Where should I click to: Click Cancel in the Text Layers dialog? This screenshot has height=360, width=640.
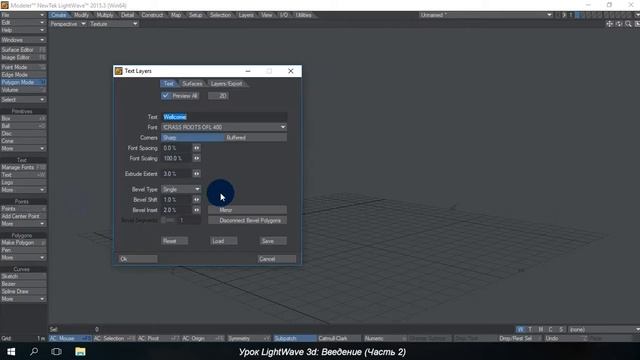click(277, 259)
